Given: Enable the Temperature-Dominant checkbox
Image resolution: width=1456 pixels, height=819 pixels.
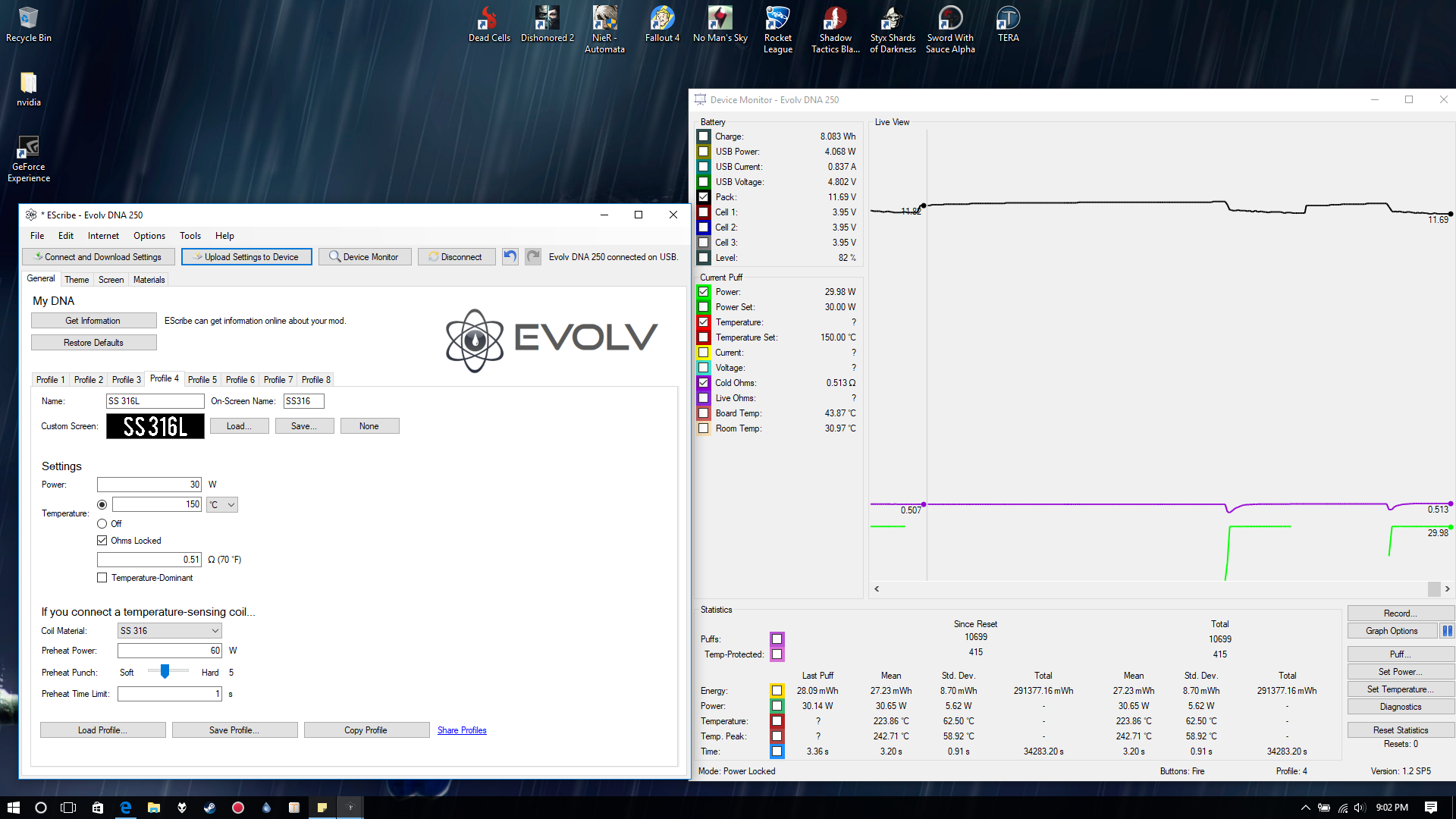Looking at the screenshot, I should coord(102,578).
